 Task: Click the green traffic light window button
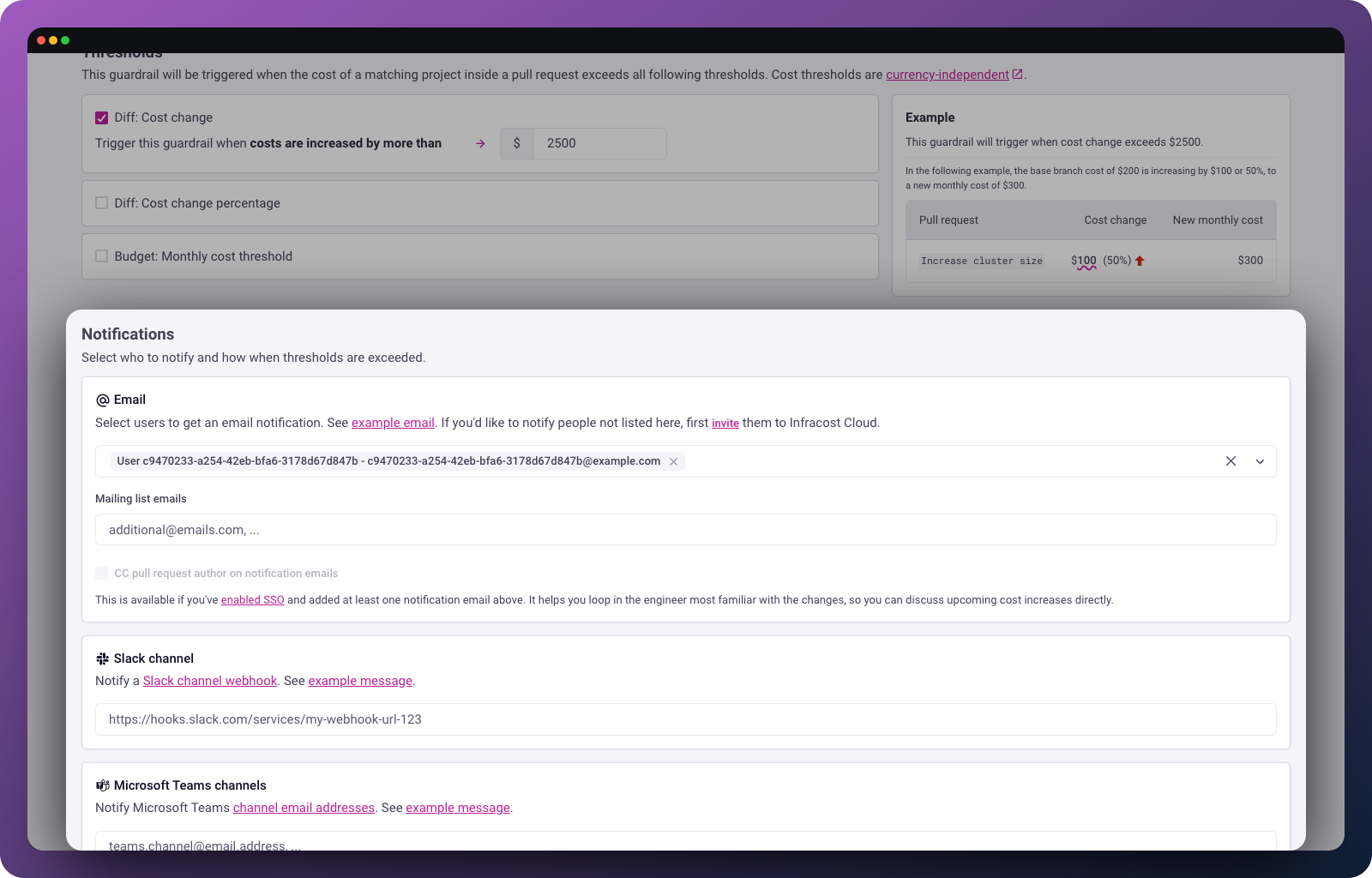pos(64,39)
